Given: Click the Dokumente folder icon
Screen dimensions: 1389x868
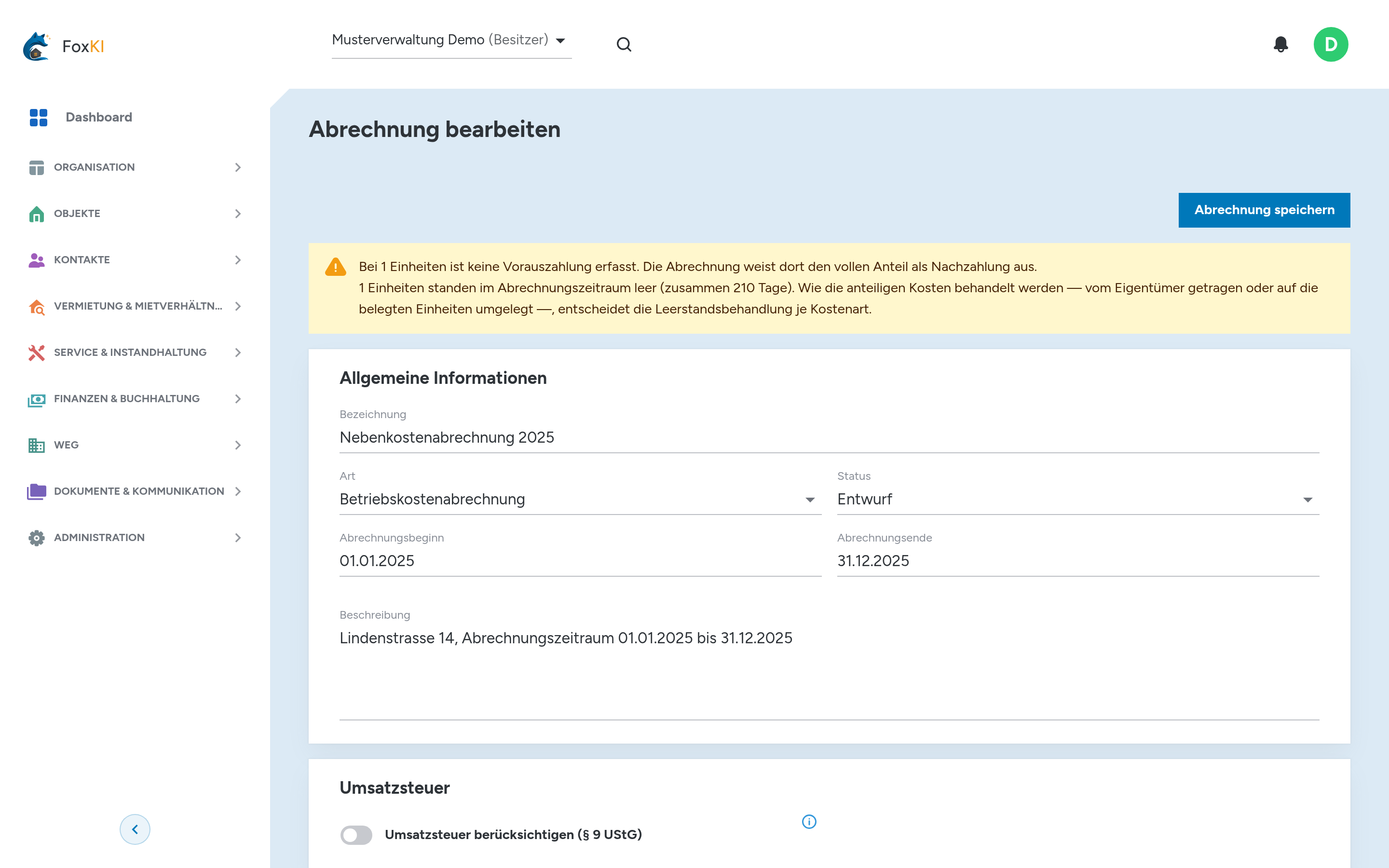Looking at the screenshot, I should [36, 491].
